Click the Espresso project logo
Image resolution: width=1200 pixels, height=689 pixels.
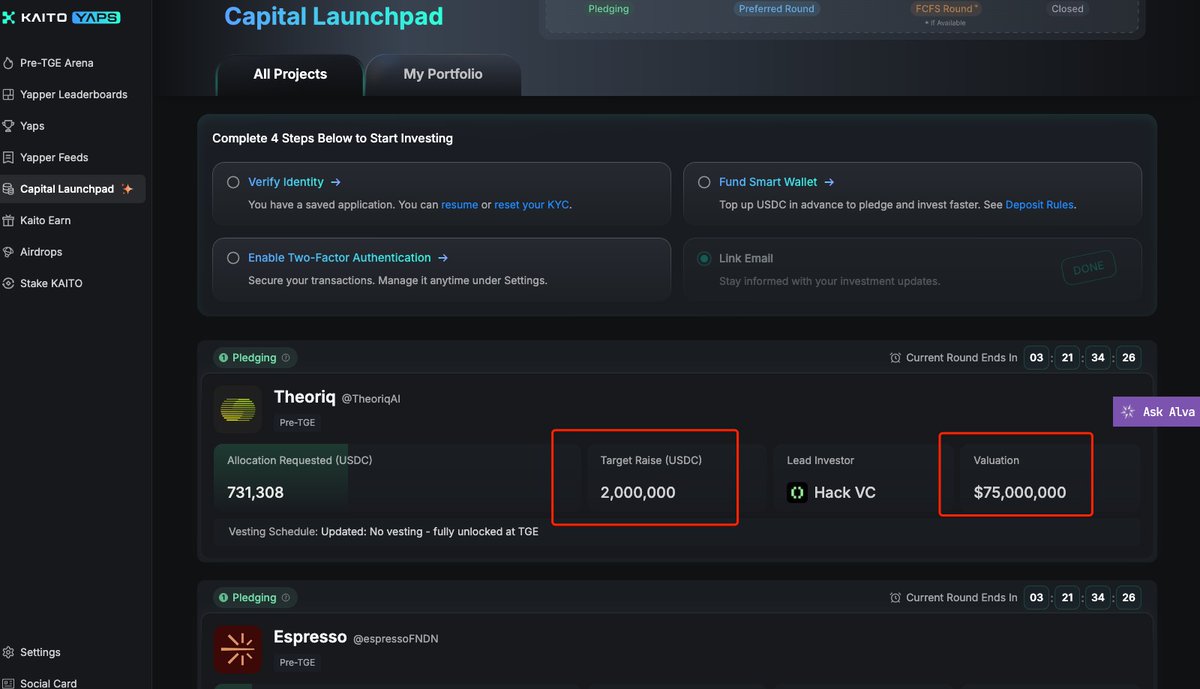[x=238, y=649]
